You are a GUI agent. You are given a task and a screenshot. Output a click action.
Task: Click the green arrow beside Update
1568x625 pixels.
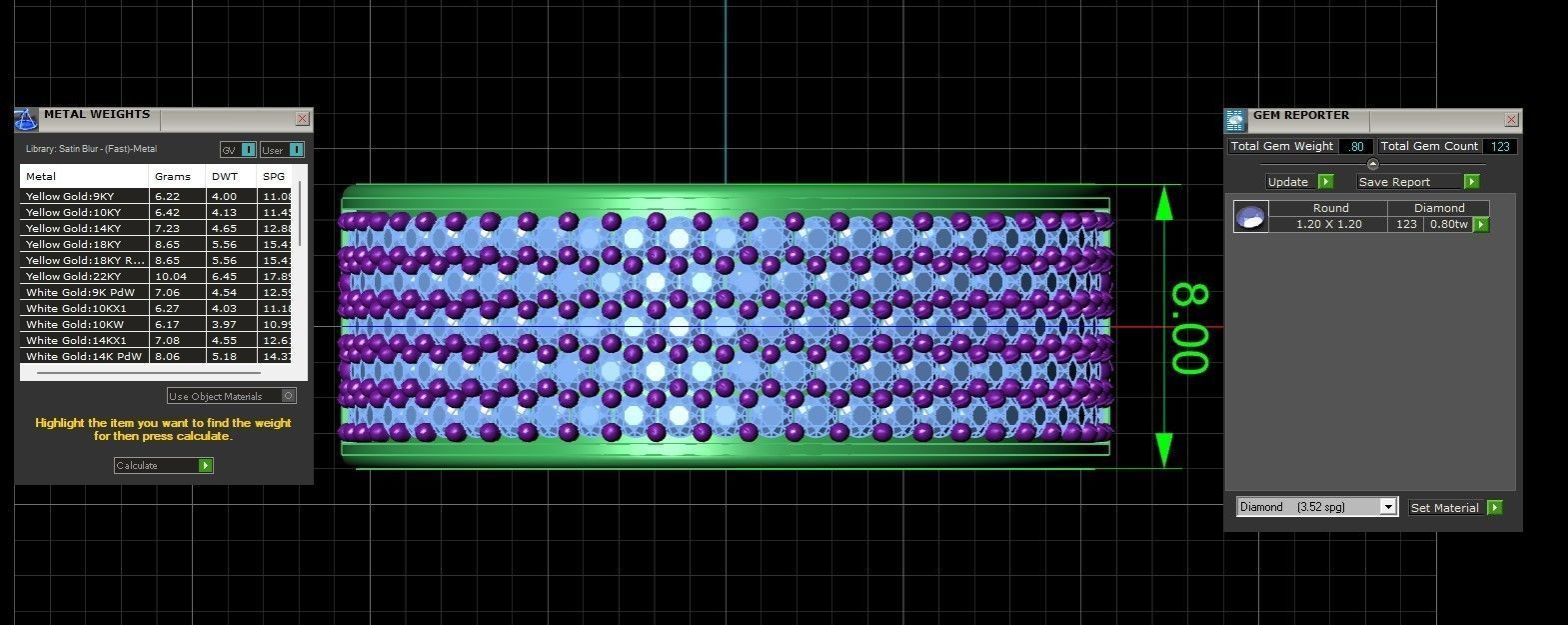click(1326, 182)
